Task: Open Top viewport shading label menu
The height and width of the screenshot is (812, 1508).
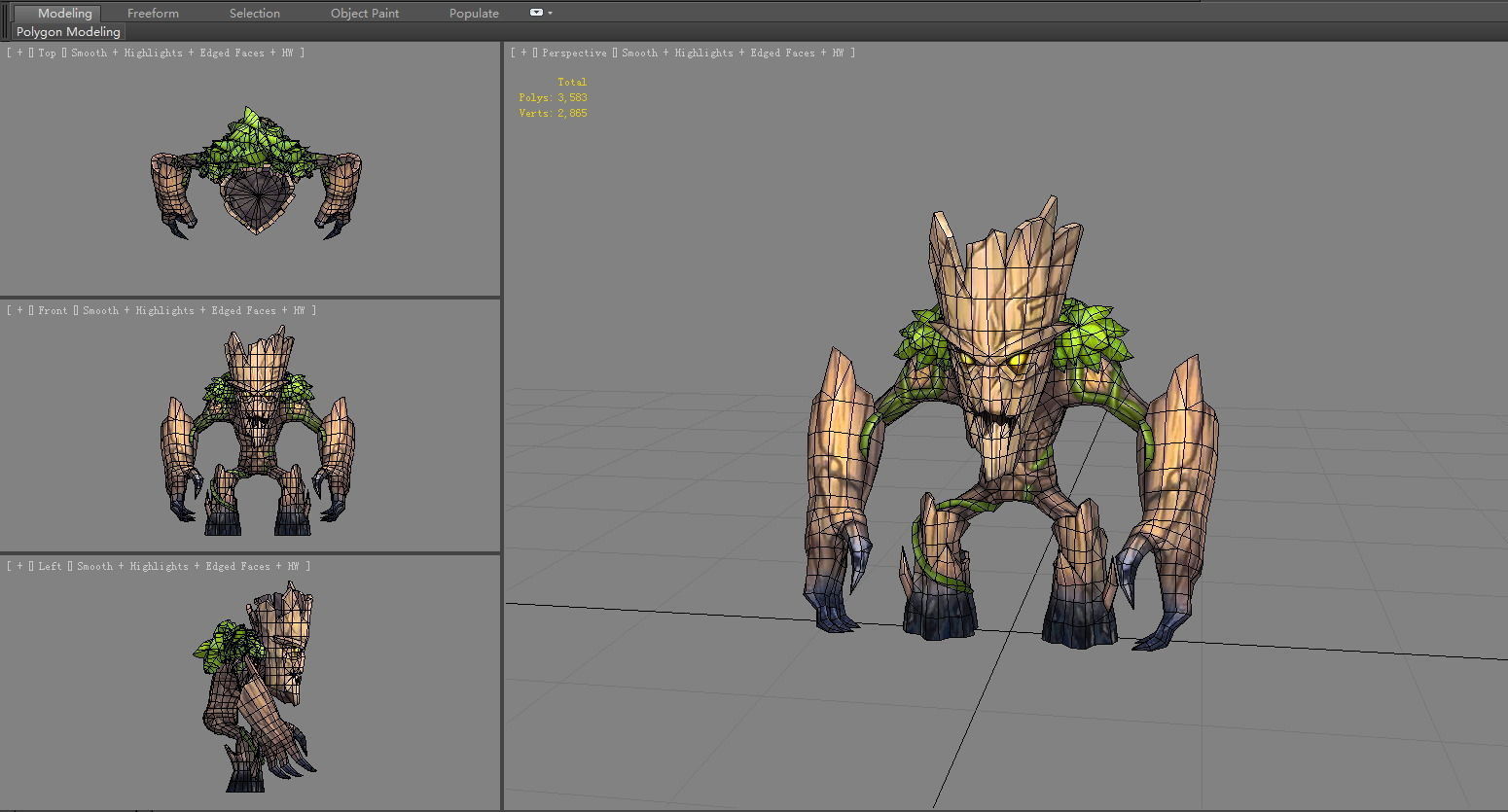Action: (182, 53)
